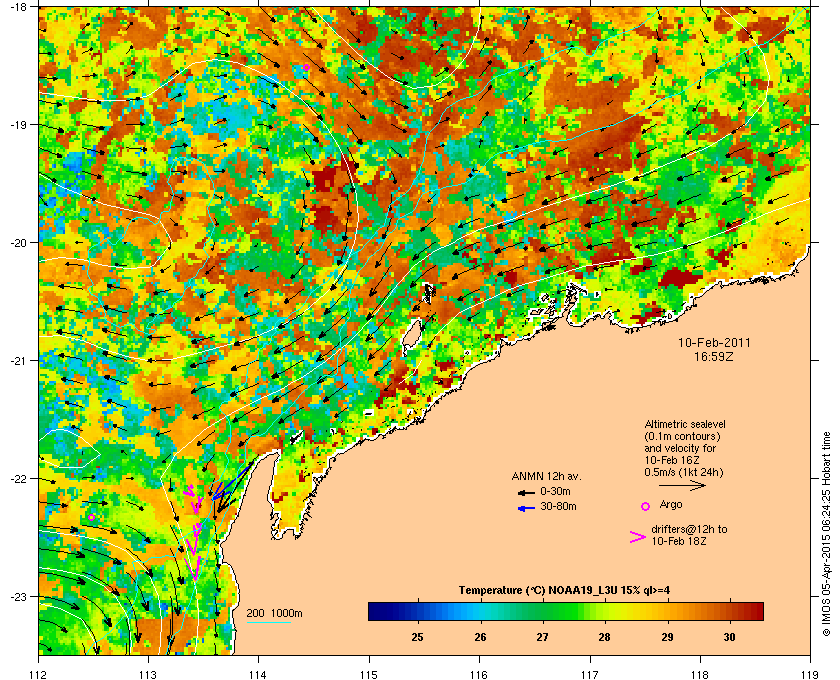The width and height of the screenshot is (840, 680).
Task: Click latitude axis label -18
Action: [x=19, y=7]
